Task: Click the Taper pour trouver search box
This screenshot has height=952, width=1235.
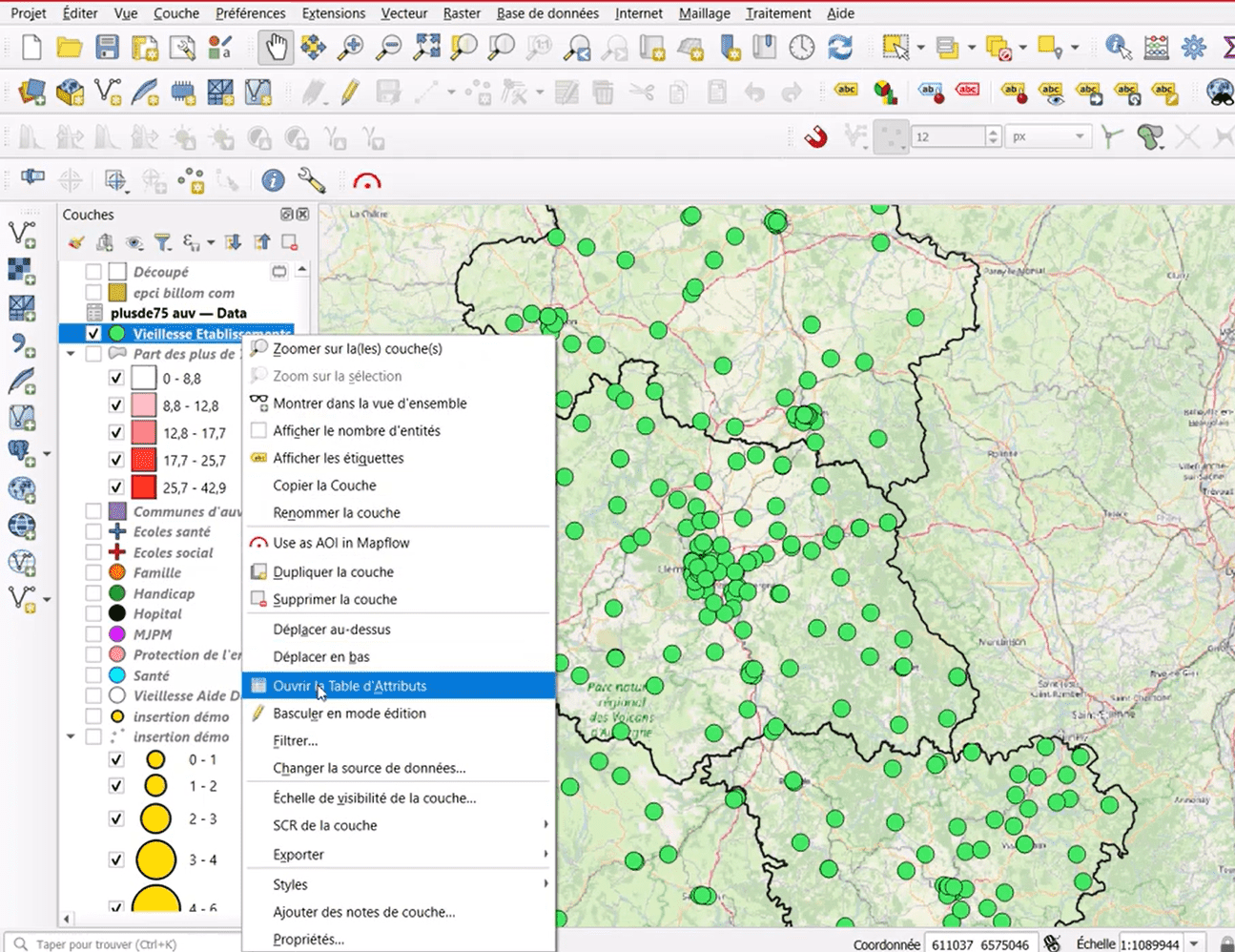Action: pos(124,943)
